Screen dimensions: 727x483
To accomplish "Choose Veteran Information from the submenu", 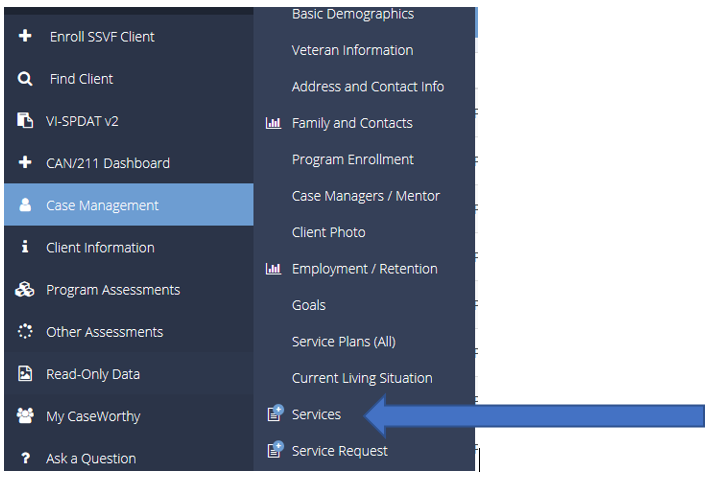I will (352, 50).
